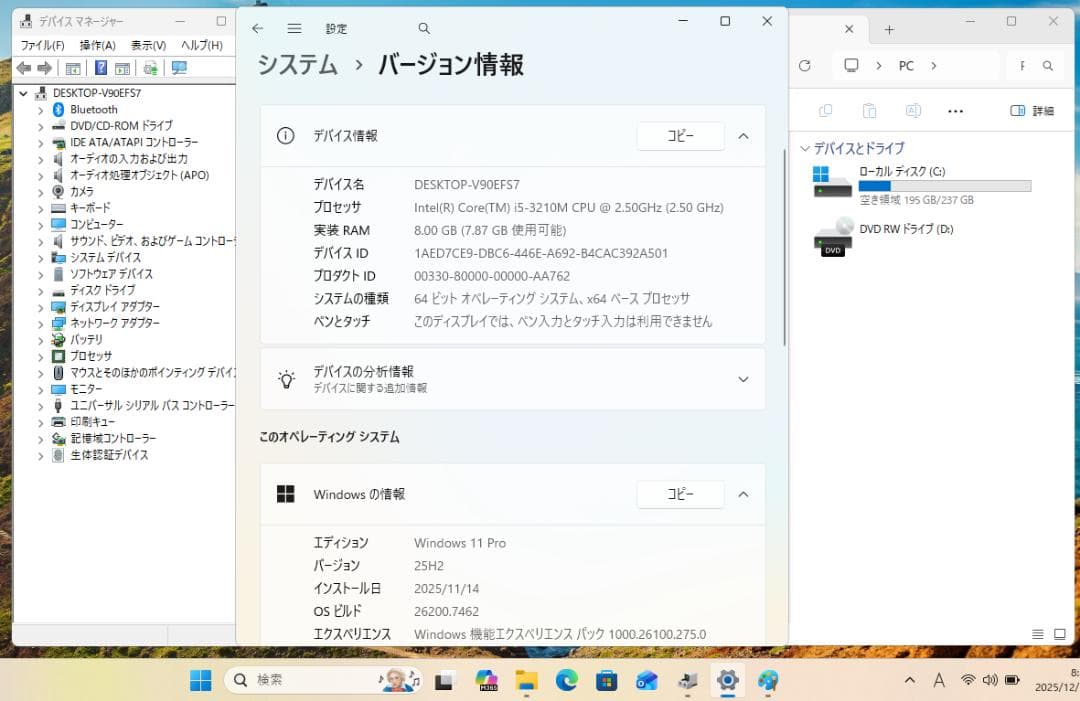Launch Microsoft Edge from the taskbar

567,681
